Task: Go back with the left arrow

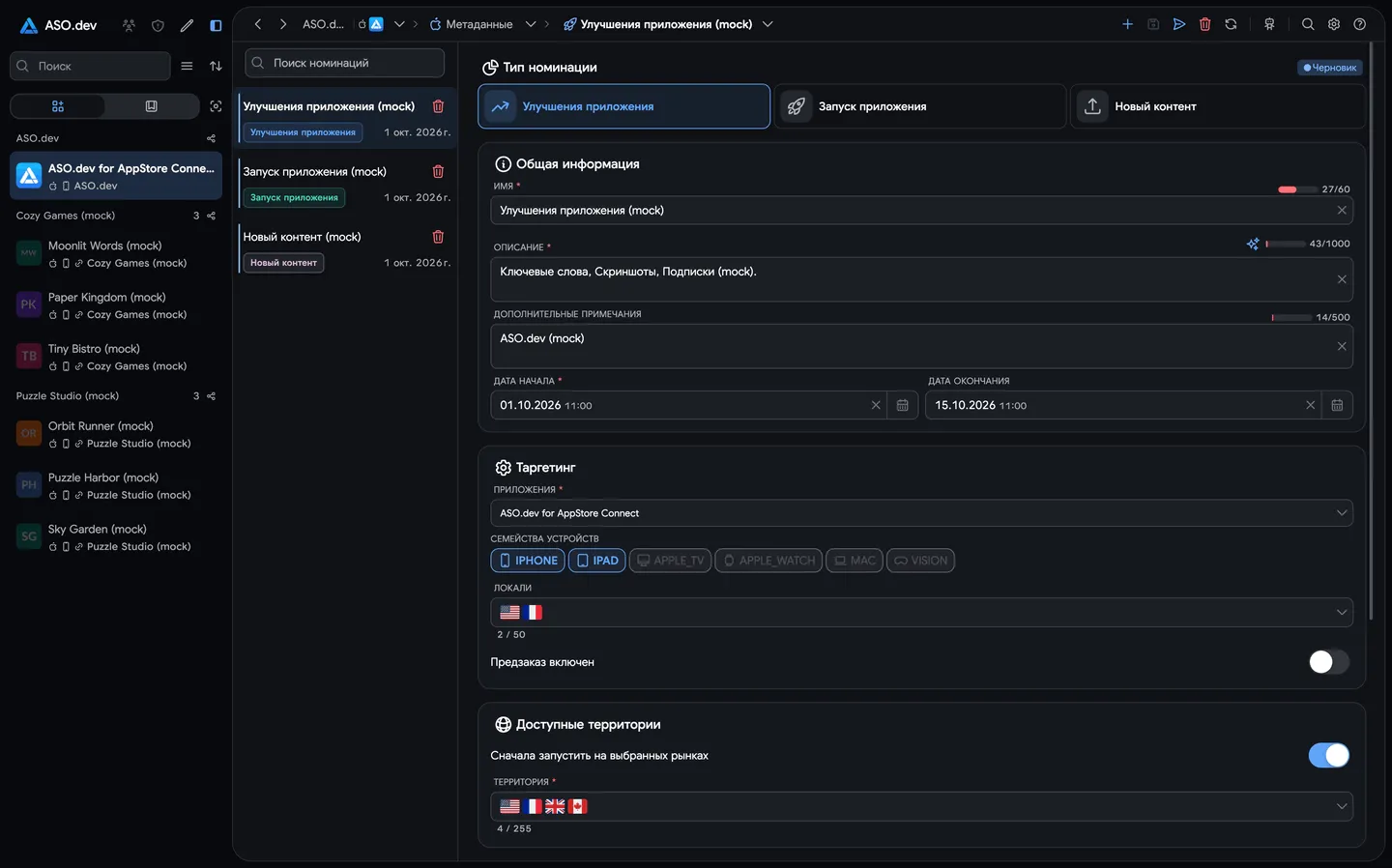Action: (x=258, y=24)
